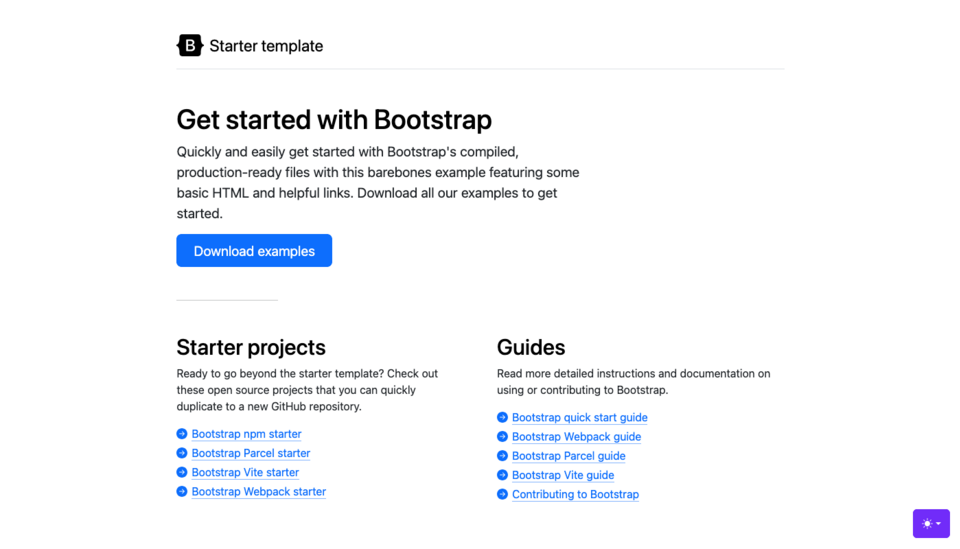This screenshot has height=549, width=960.
Task: Click the Download examples button
Action: [x=254, y=250]
